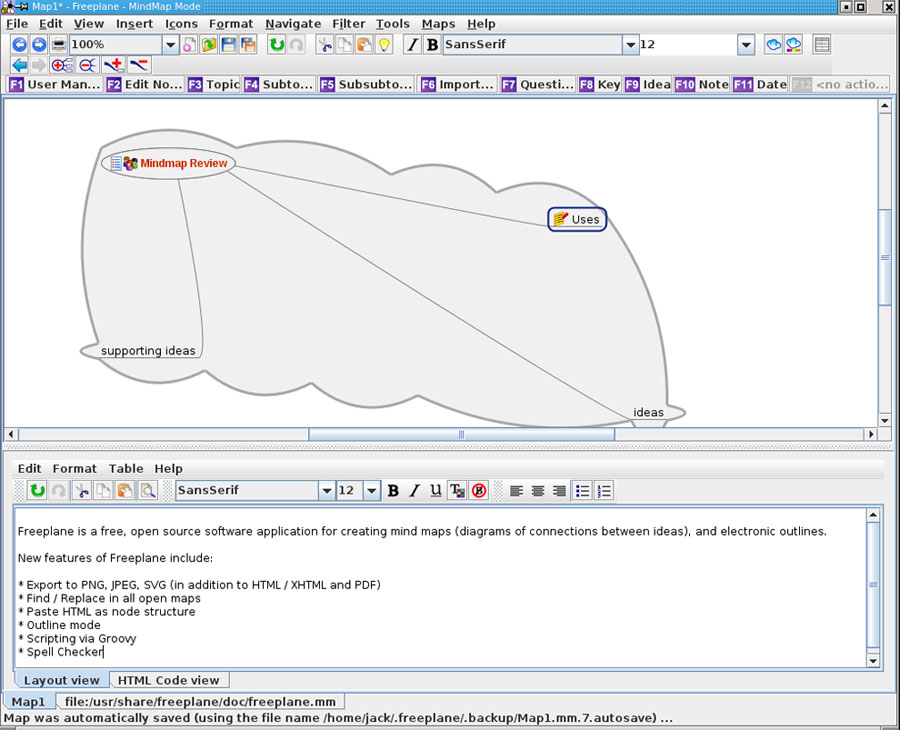Image resolution: width=900 pixels, height=730 pixels.
Task: Toggle underline in the note editor
Action: (436, 490)
